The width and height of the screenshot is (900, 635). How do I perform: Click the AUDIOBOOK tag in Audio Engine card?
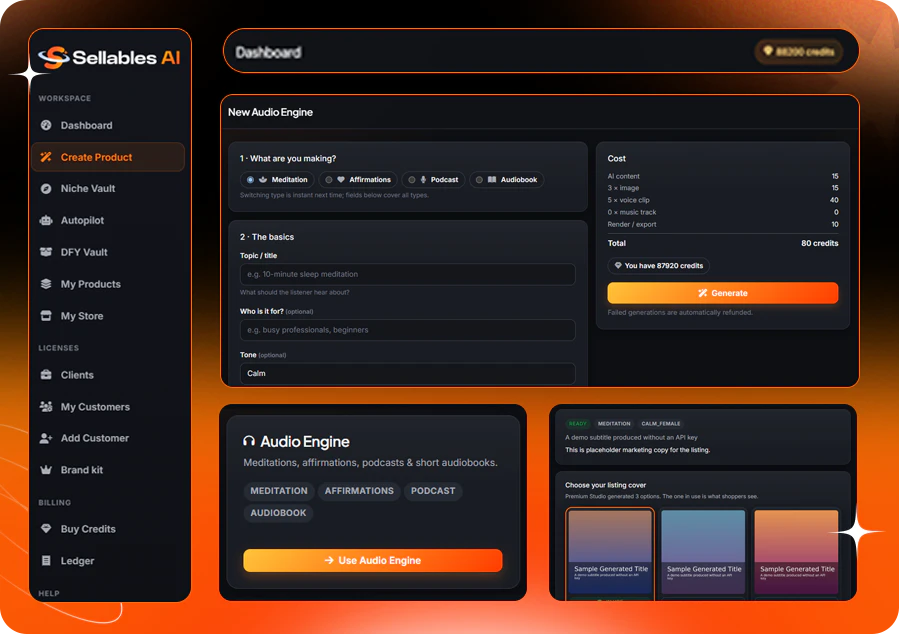[278, 513]
